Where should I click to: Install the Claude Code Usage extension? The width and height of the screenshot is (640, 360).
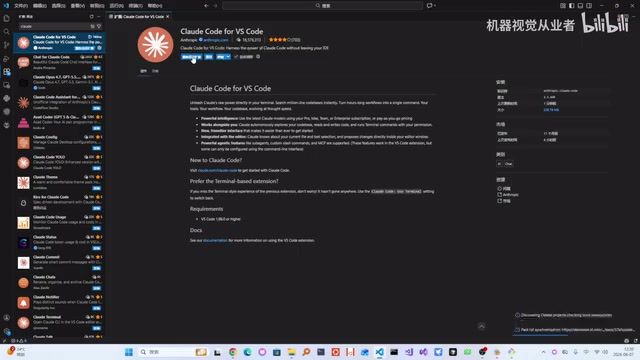click(x=97, y=228)
